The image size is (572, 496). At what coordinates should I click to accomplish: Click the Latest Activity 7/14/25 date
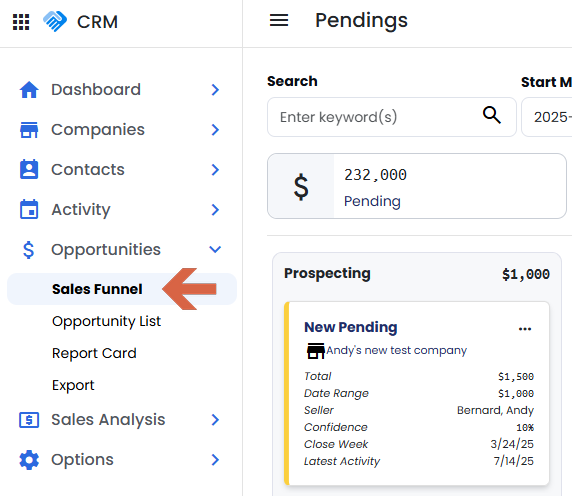pyautogui.click(x=514, y=461)
